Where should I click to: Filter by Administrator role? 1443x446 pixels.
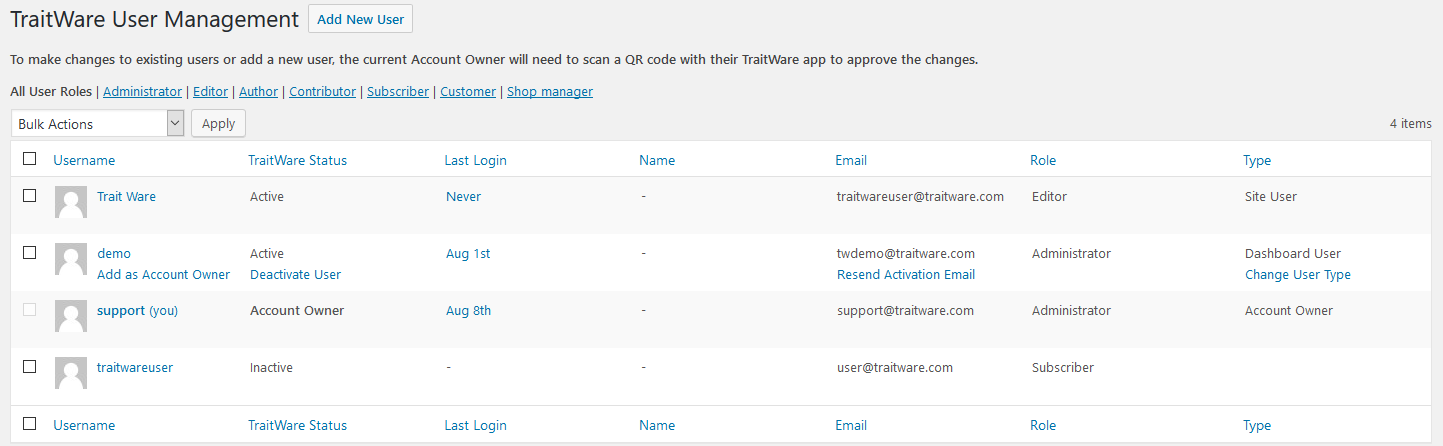click(x=142, y=91)
